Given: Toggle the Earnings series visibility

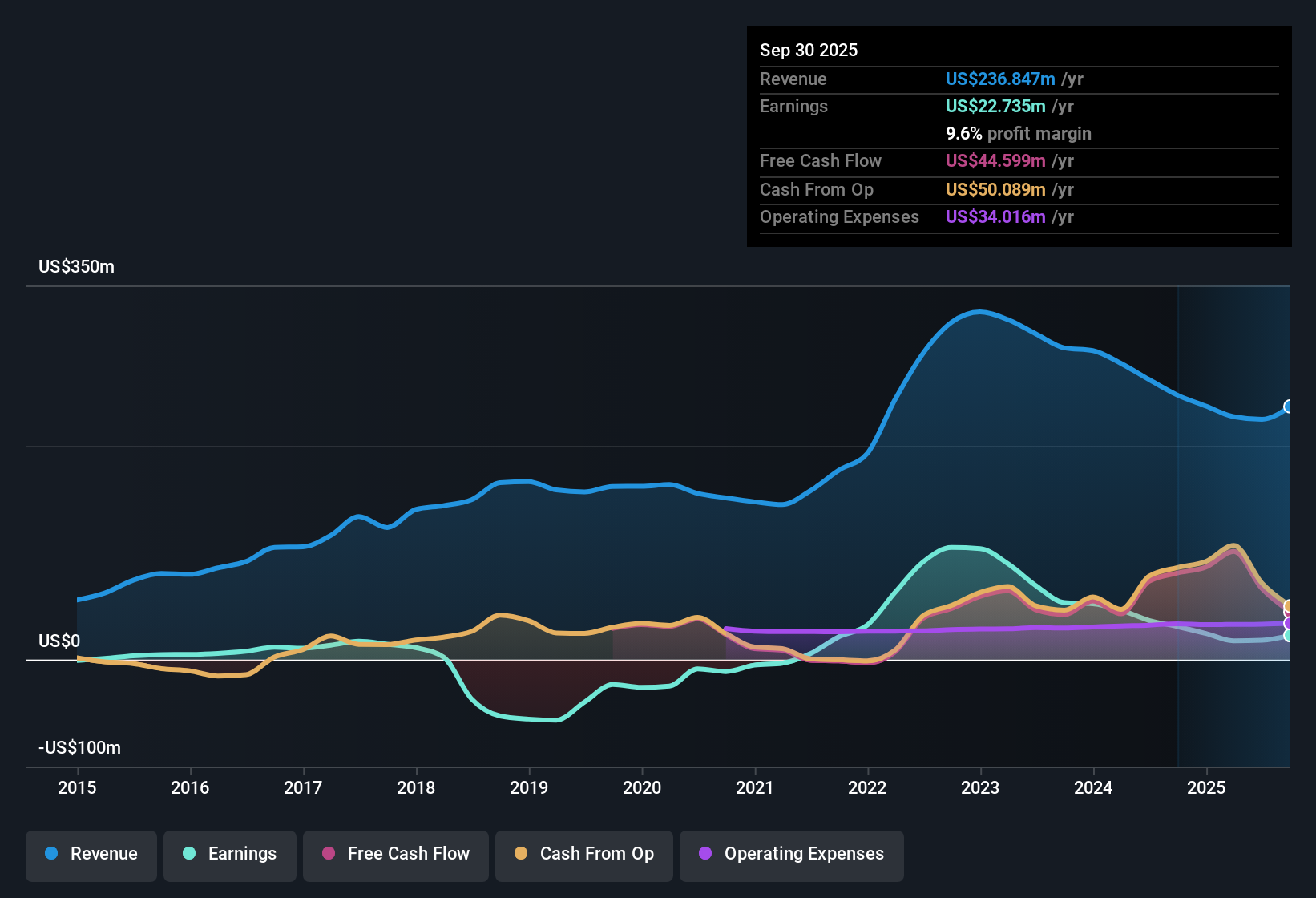Looking at the screenshot, I should 229,854.
